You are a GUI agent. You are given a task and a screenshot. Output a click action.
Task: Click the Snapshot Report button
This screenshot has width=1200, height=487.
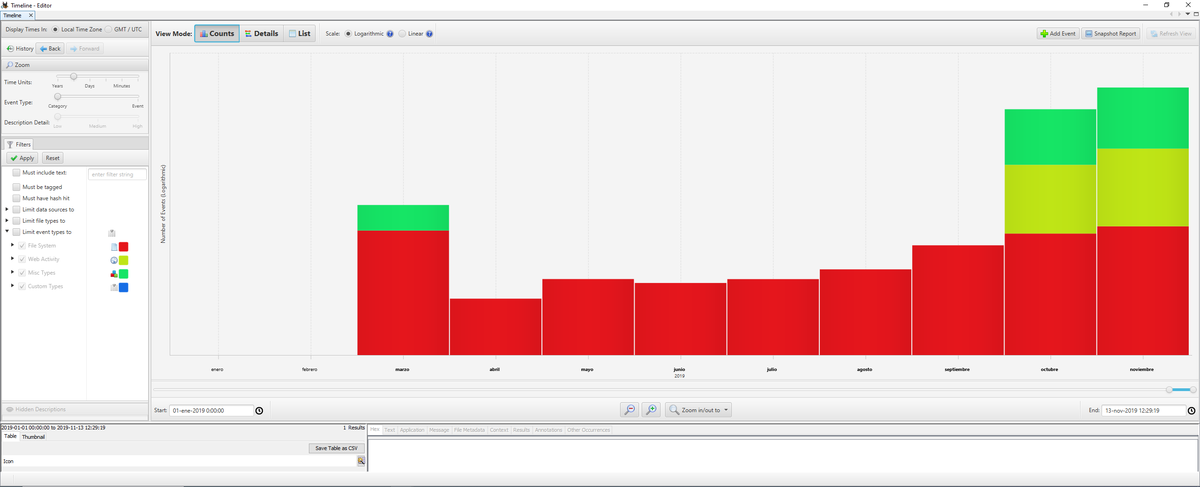pos(1111,34)
